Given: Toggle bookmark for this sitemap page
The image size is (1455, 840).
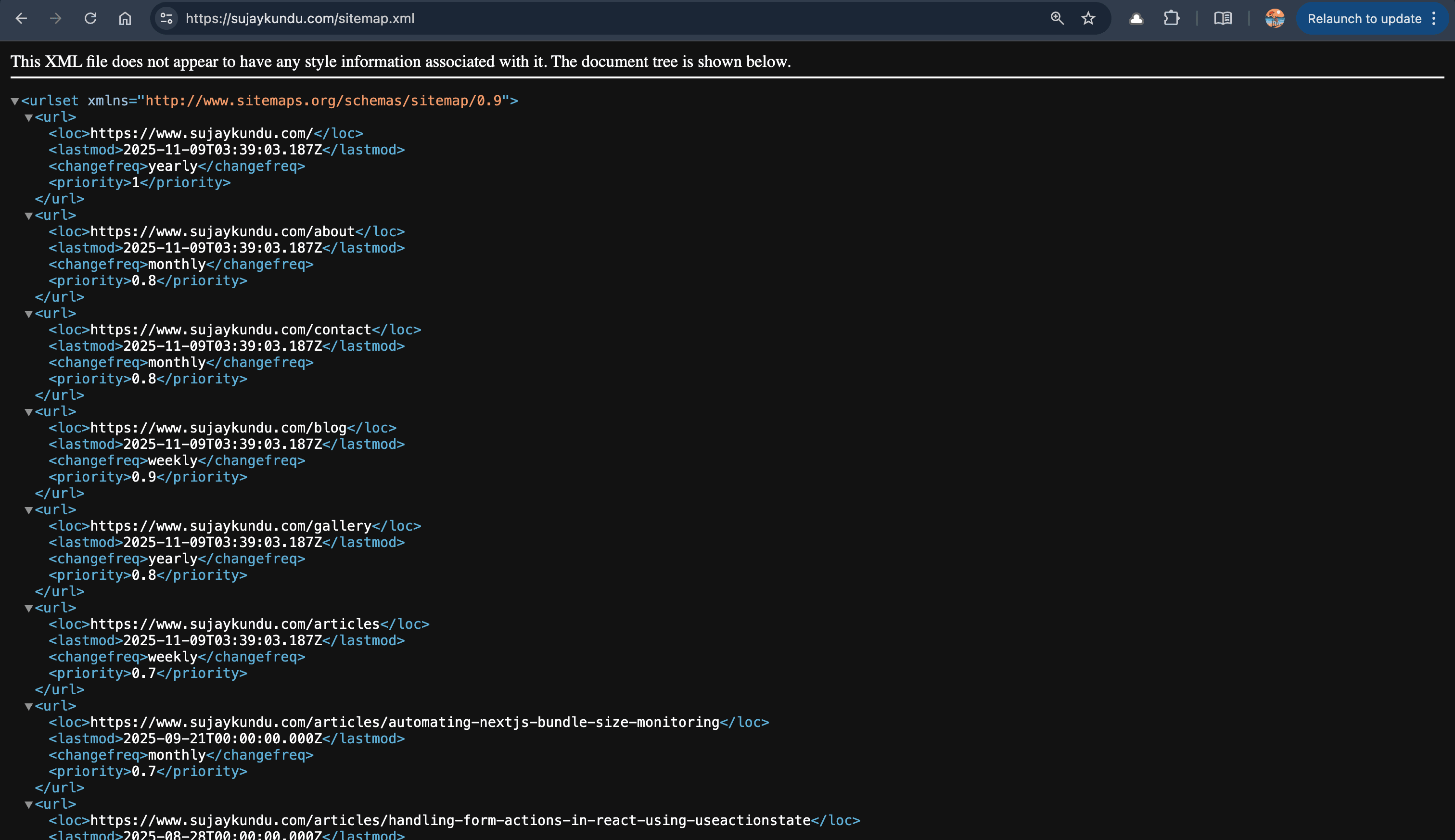Looking at the screenshot, I should (x=1088, y=18).
